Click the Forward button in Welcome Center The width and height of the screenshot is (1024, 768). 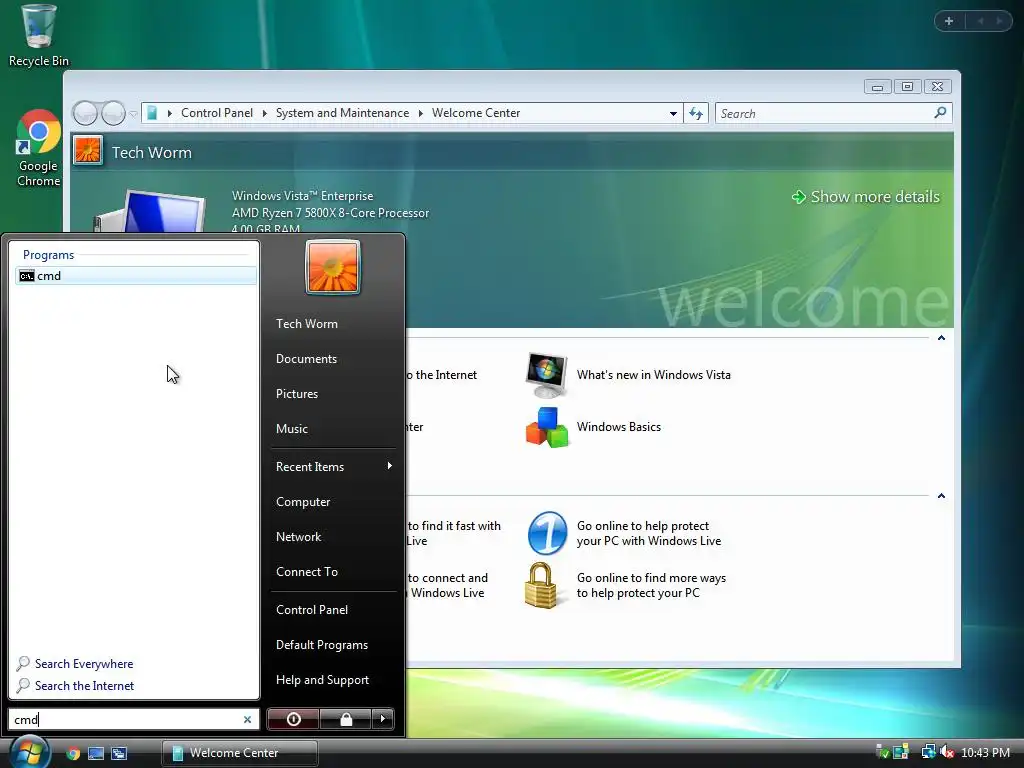(113, 113)
